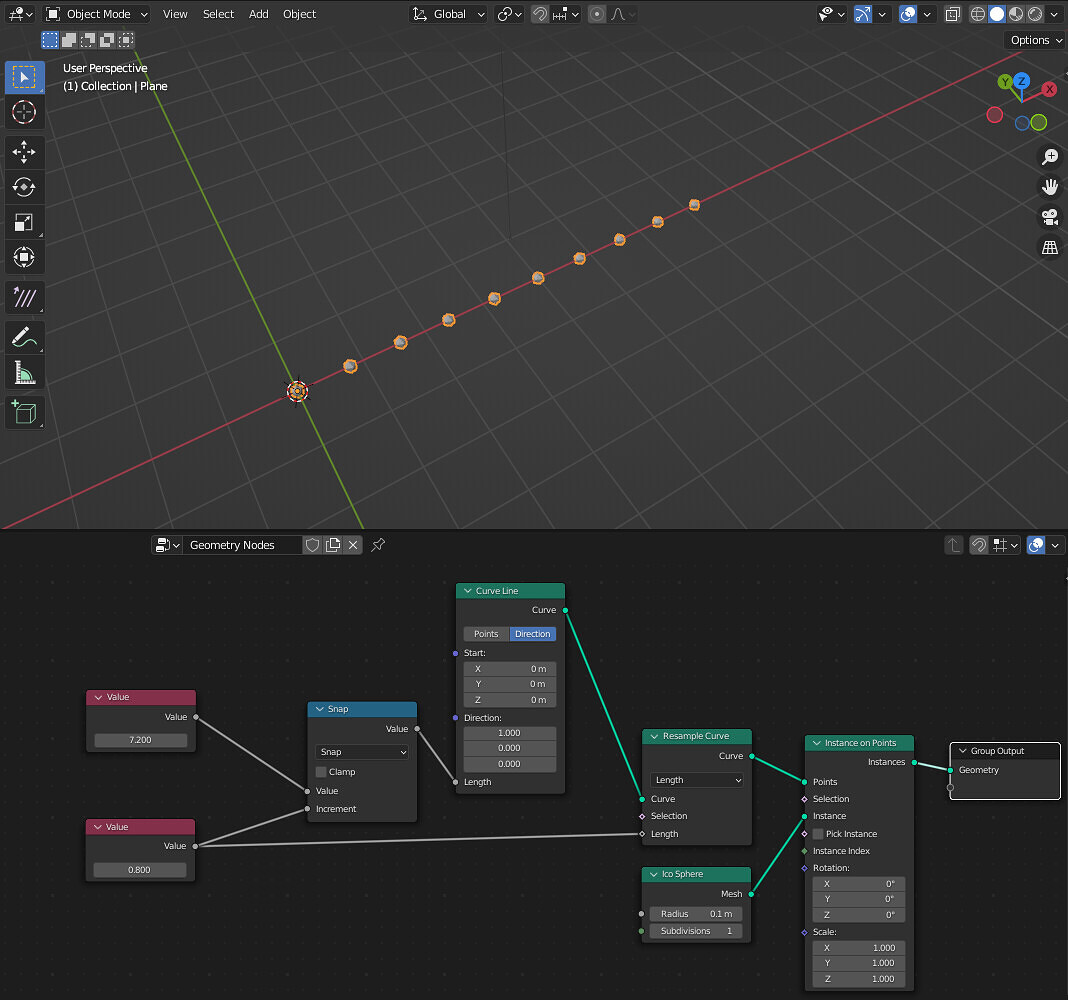
Task: Click Start X 0 m field
Action: [509, 669]
